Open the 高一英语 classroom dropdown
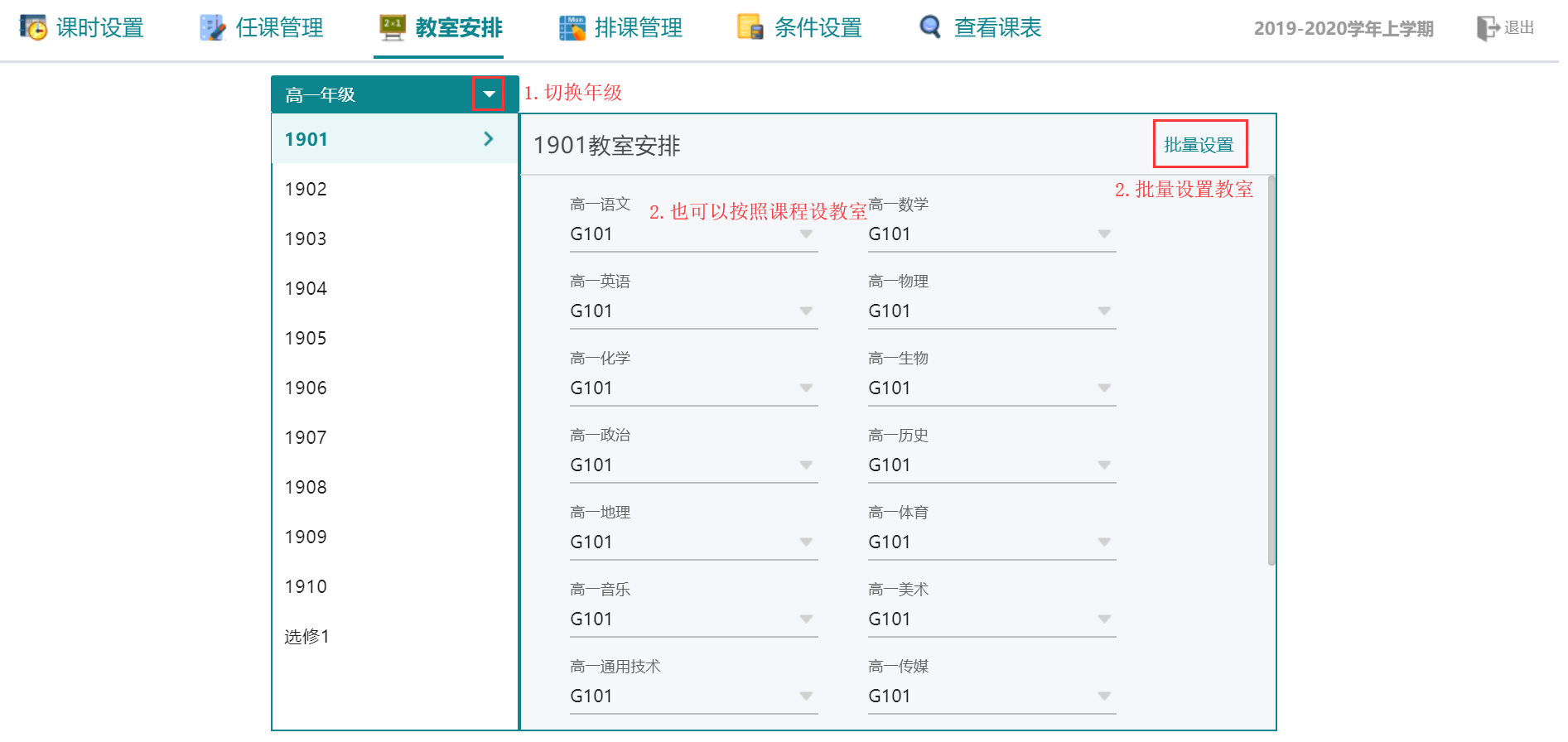Screen dimensions: 1568x742 click(x=694, y=311)
